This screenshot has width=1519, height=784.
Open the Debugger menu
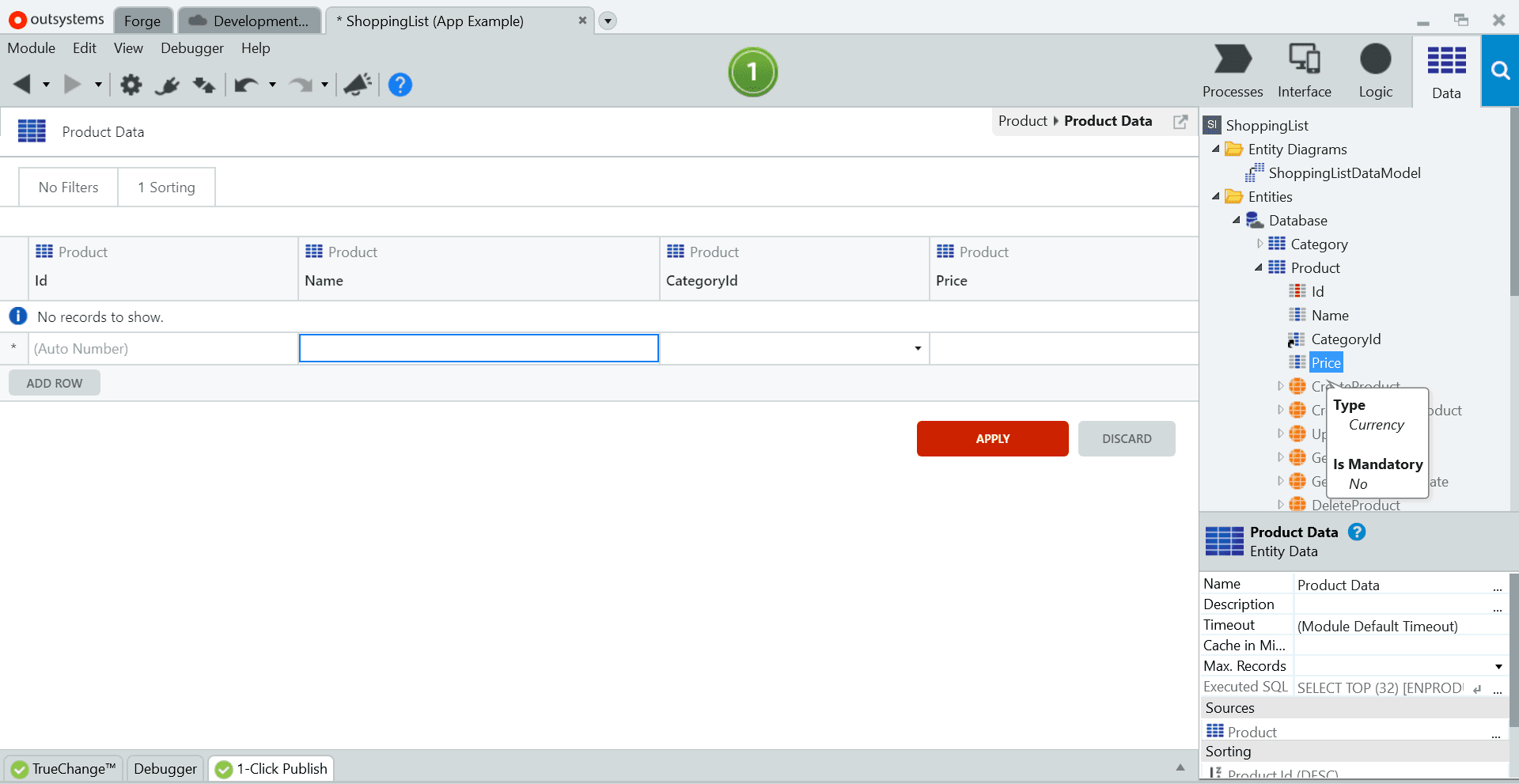pyautogui.click(x=192, y=48)
